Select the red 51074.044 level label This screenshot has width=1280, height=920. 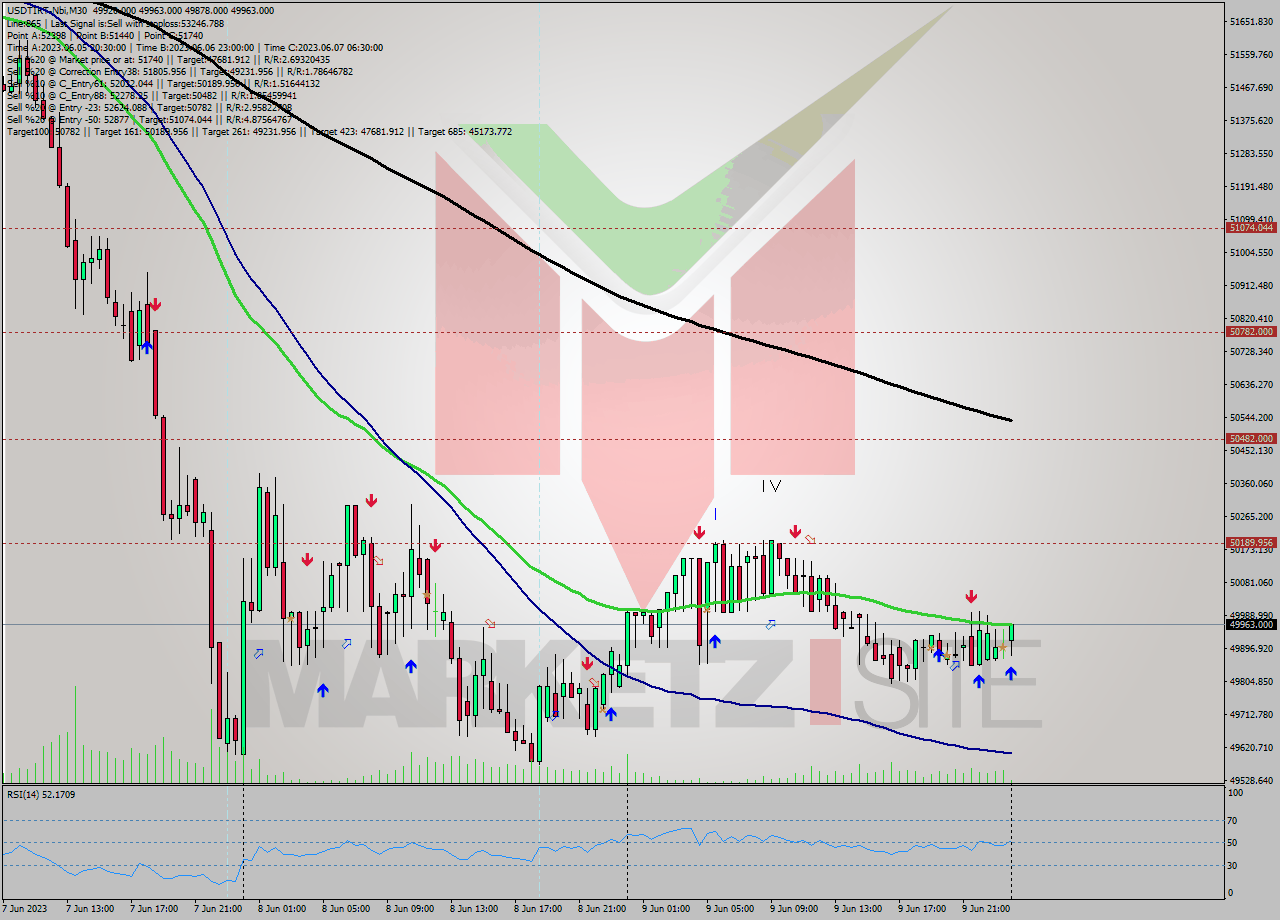click(x=1250, y=227)
